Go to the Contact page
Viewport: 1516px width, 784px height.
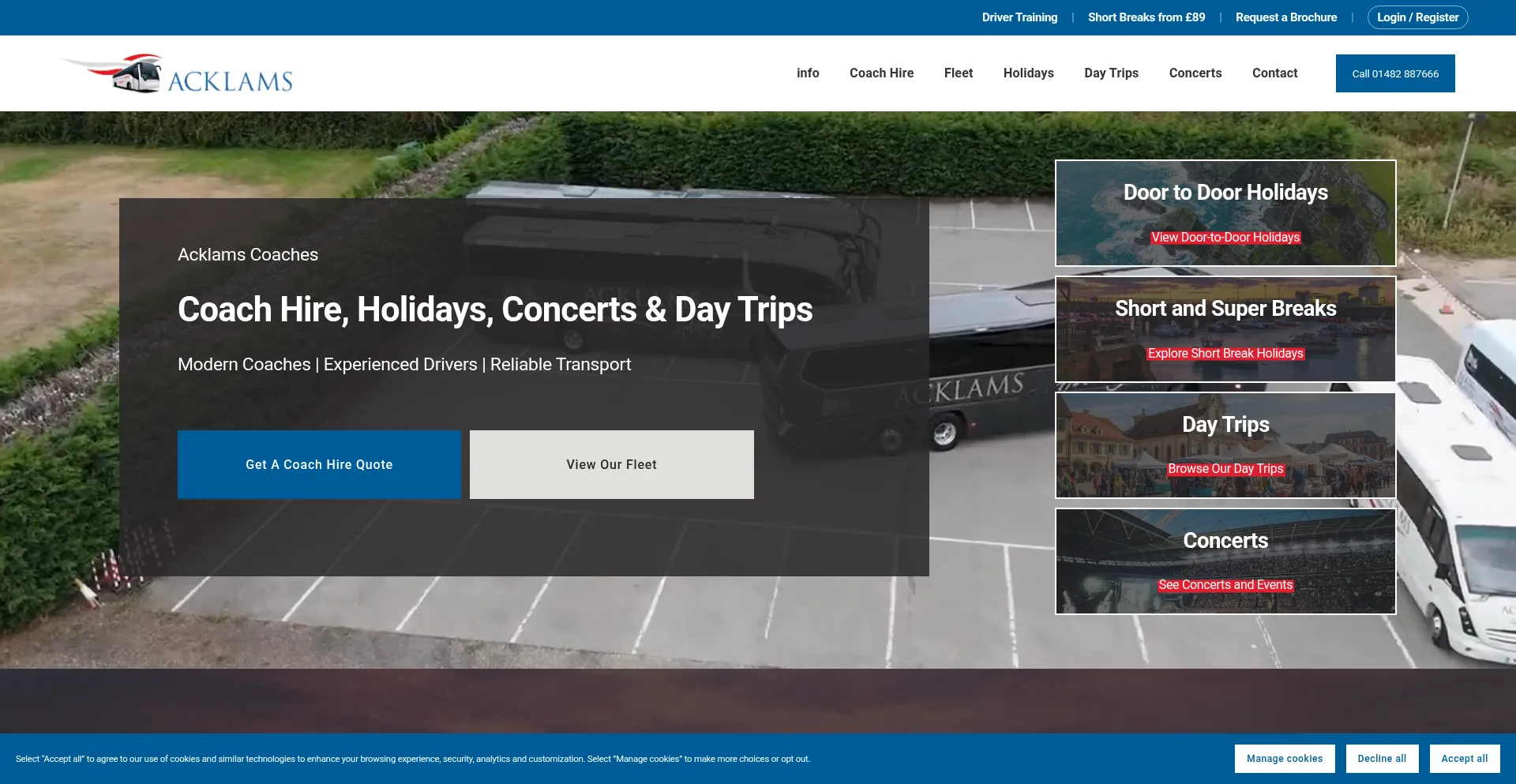click(x=1275, y=73)
